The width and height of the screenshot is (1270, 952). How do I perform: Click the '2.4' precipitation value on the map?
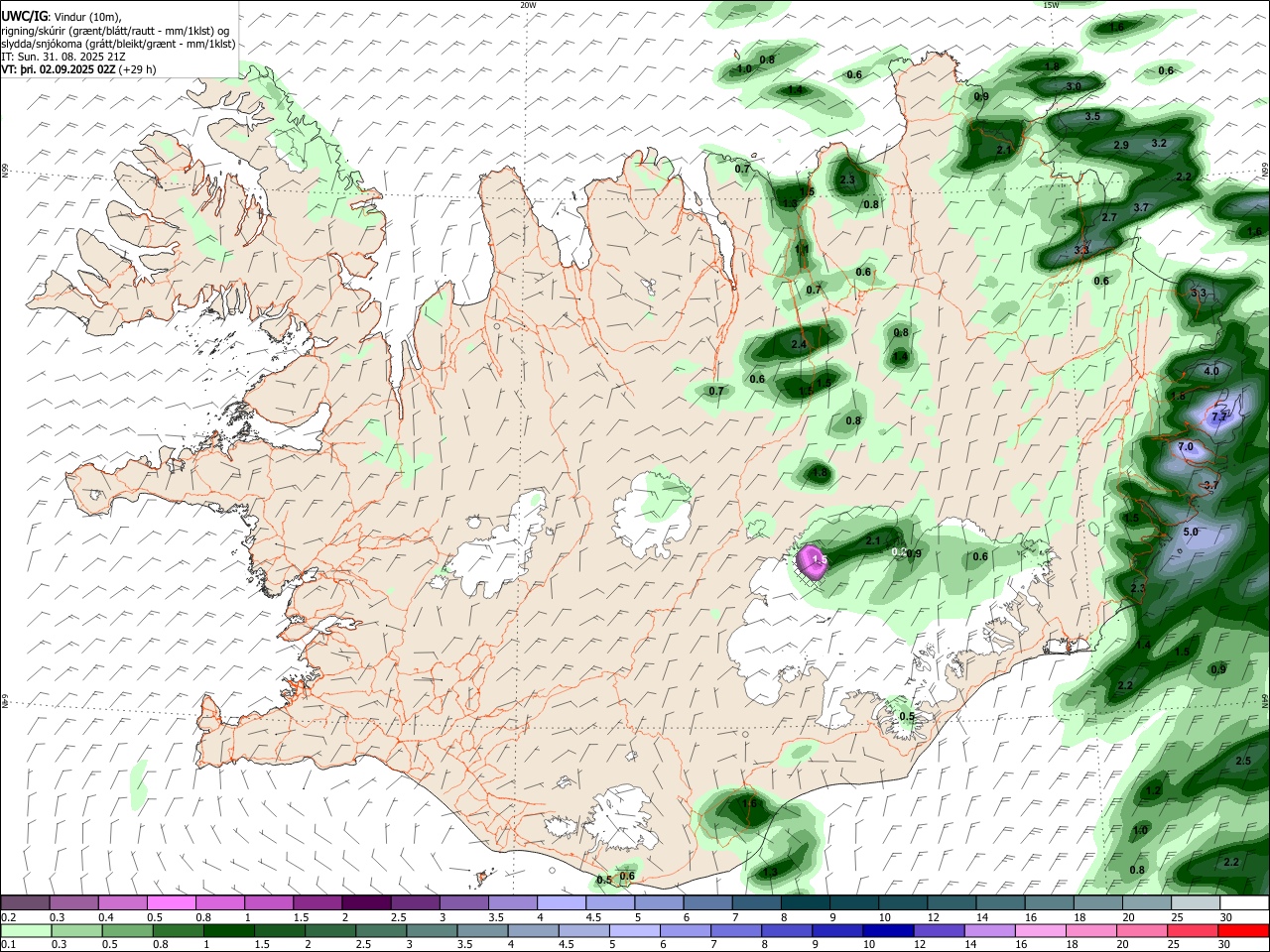pos(799,344)
